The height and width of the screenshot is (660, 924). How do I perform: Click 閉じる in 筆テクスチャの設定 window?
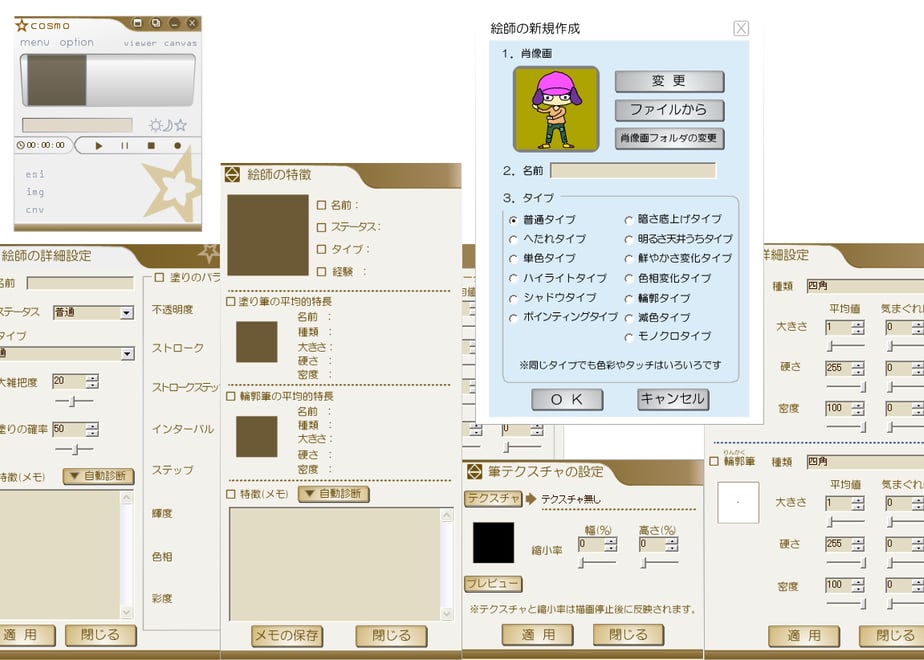[628, 635]
